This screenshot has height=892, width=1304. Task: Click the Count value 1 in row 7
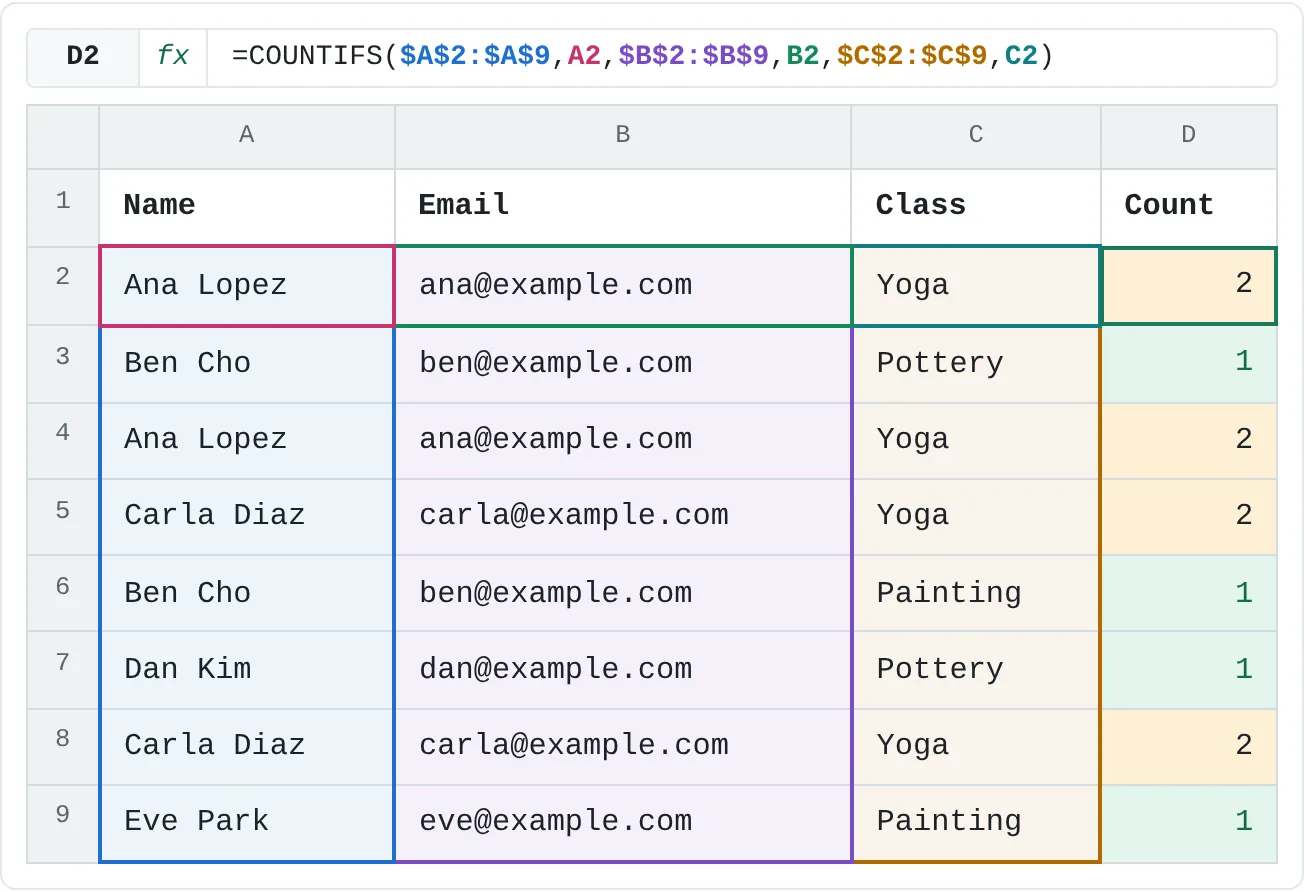tap(1188, 669)
